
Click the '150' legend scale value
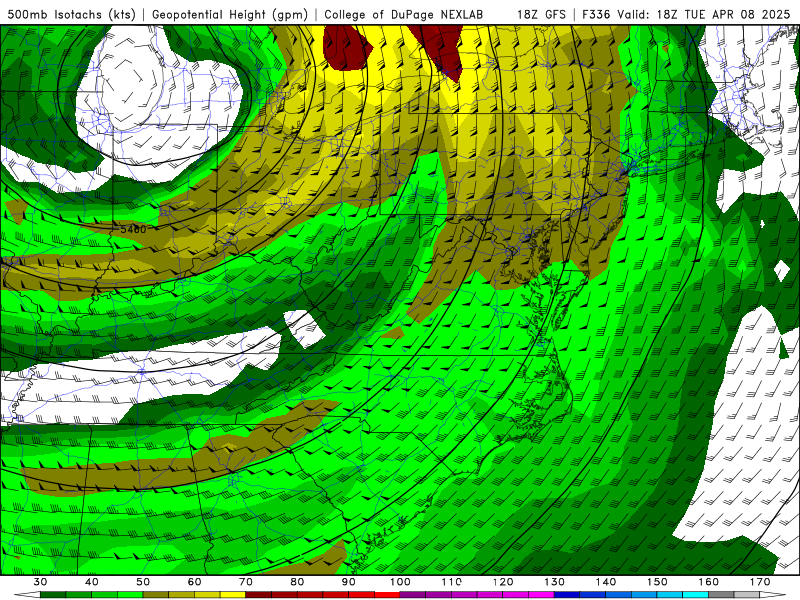[657, 582]
